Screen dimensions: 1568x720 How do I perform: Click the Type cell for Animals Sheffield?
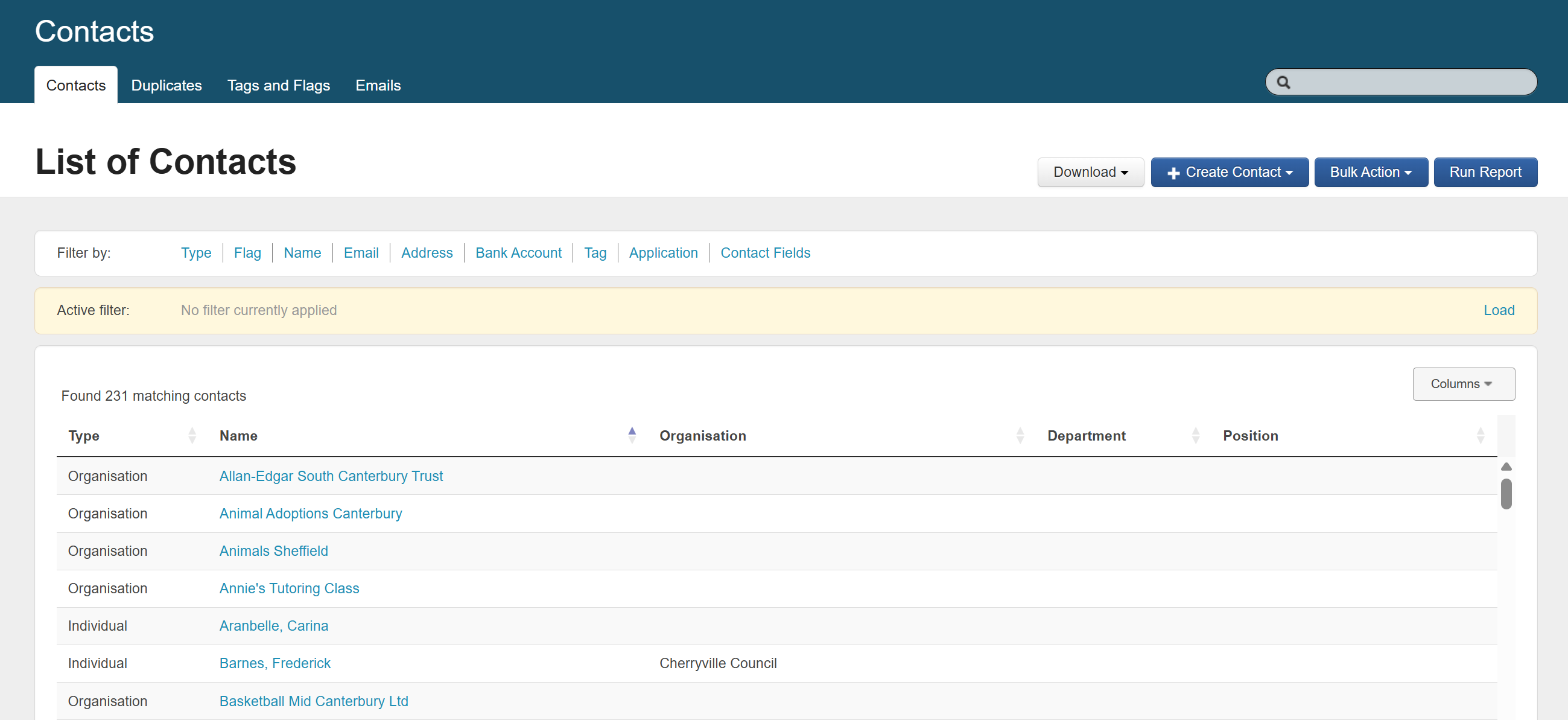107,550
